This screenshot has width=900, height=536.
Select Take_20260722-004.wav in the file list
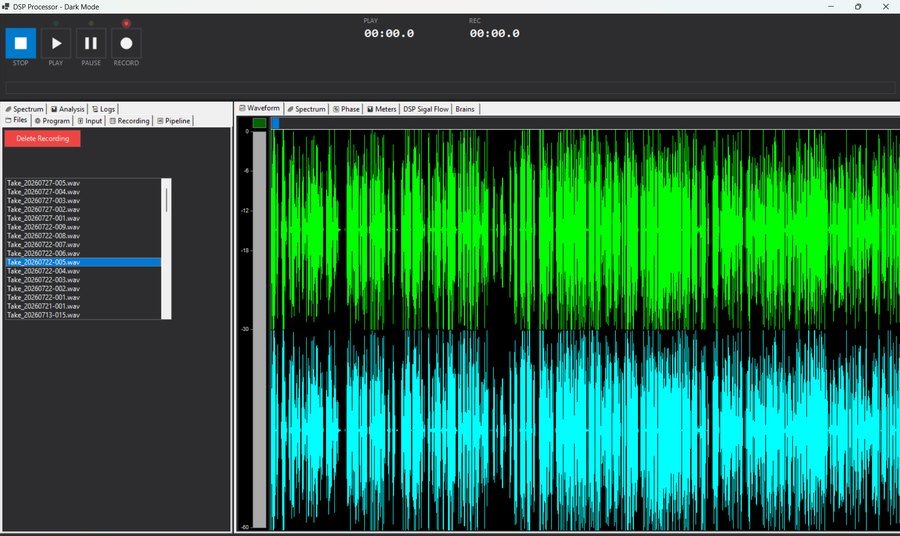[83, 271]
